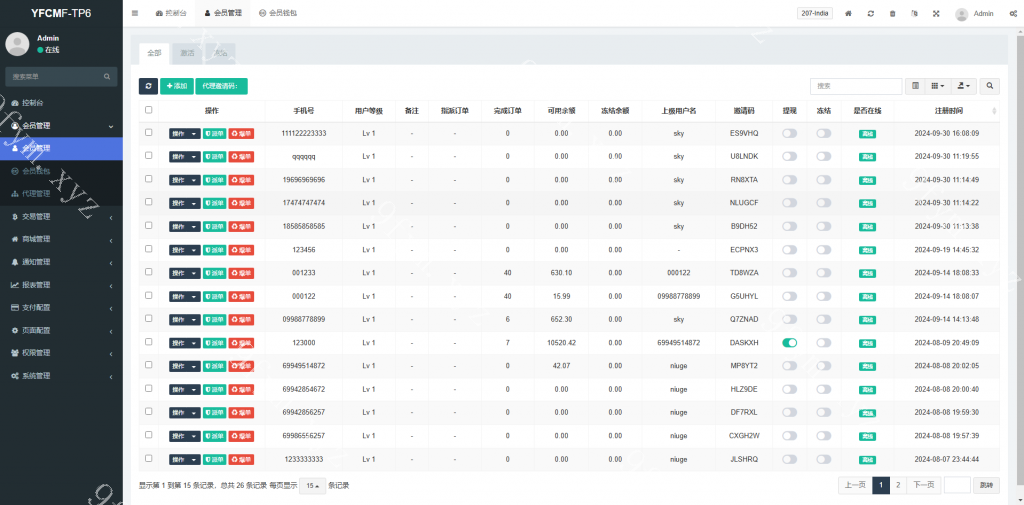Click the home icon in the top bar
The image size is (1024, 505).
[x=848, y=13]
